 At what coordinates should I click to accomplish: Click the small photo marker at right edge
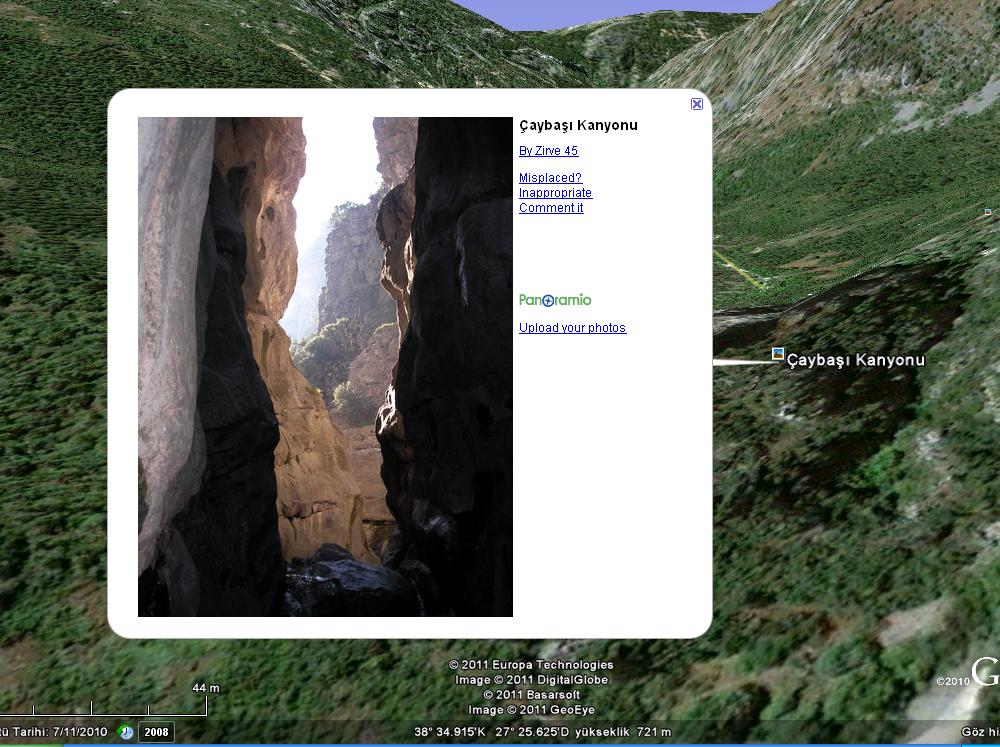988,212
